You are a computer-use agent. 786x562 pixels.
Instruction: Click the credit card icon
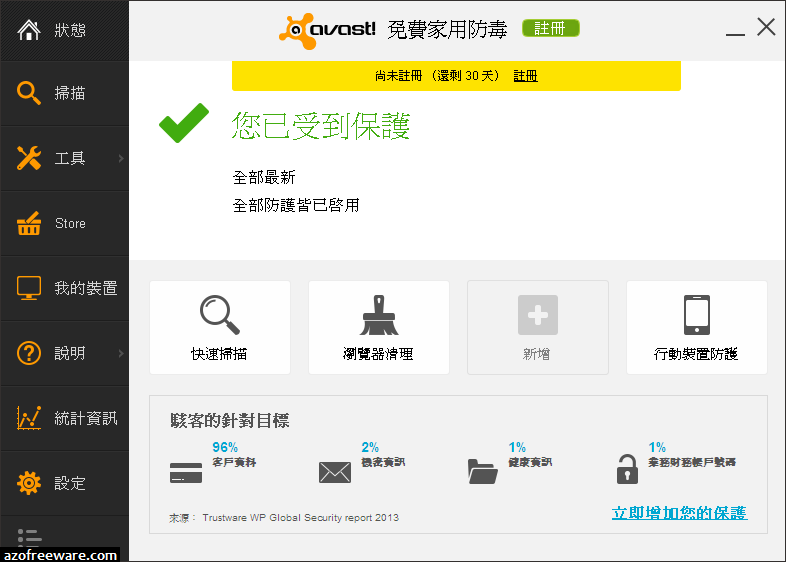pos(186,472)
